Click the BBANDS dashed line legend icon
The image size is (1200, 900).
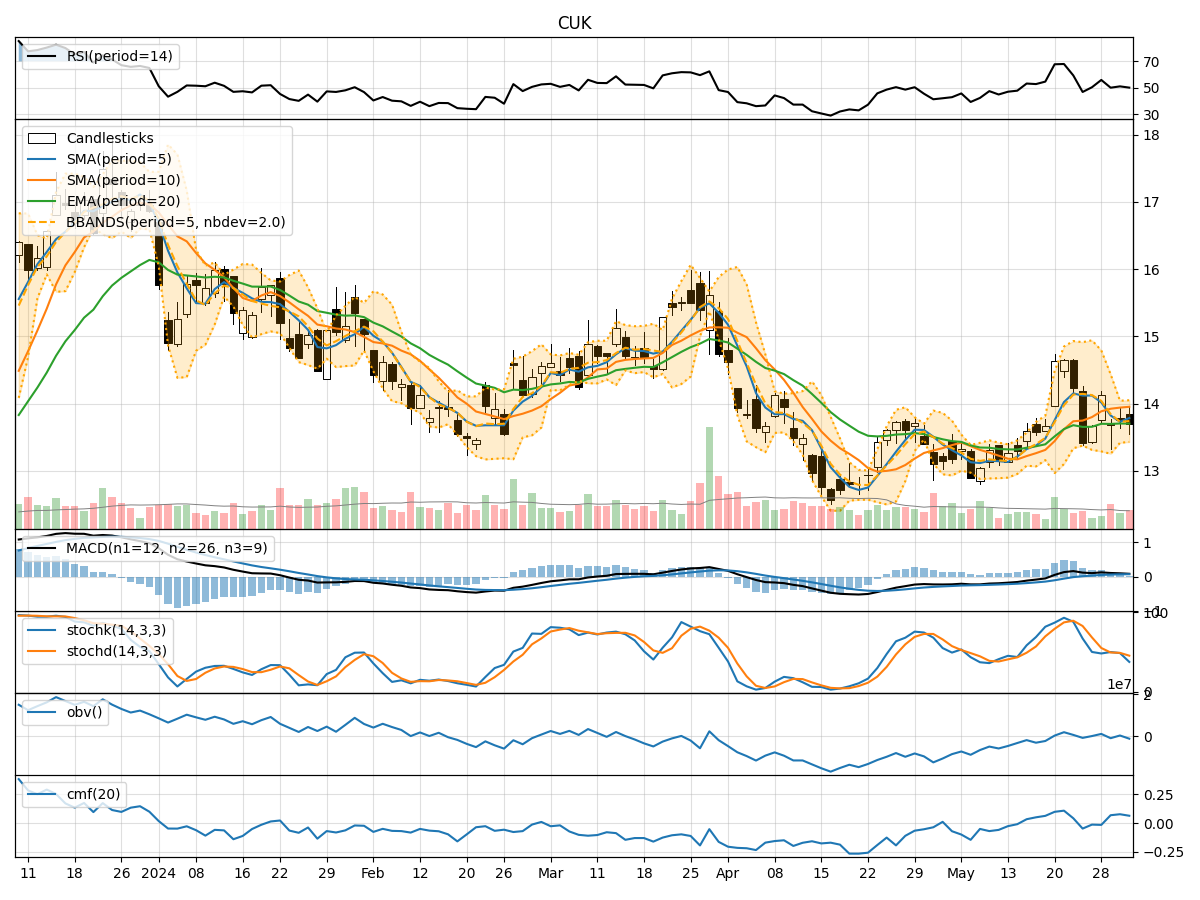pyautogui.click(x=41, y=220)
